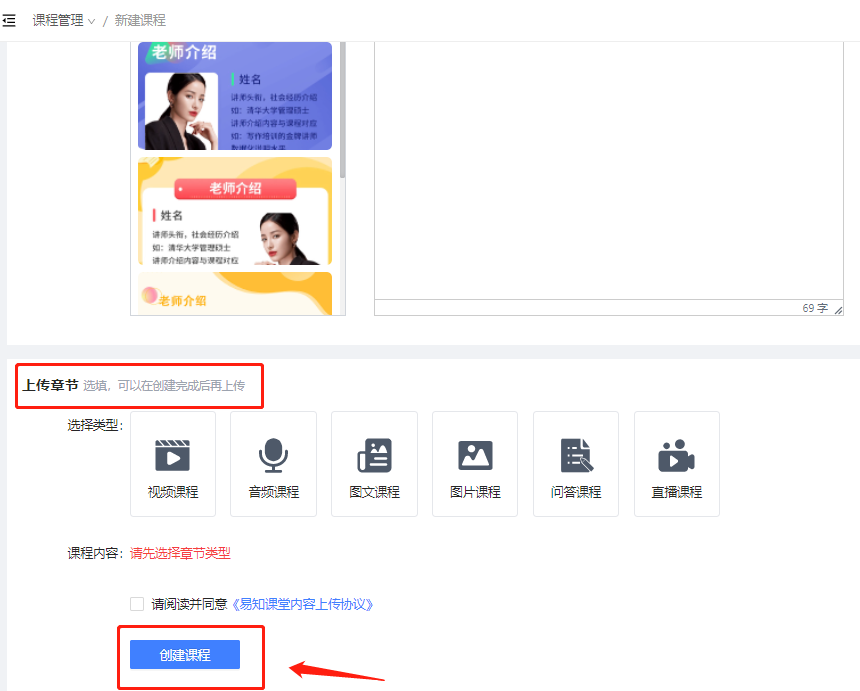Select the yellow 老师介绍 template with red banner
The width and height of the screenshot is (860, 691).
pos(235,211)
